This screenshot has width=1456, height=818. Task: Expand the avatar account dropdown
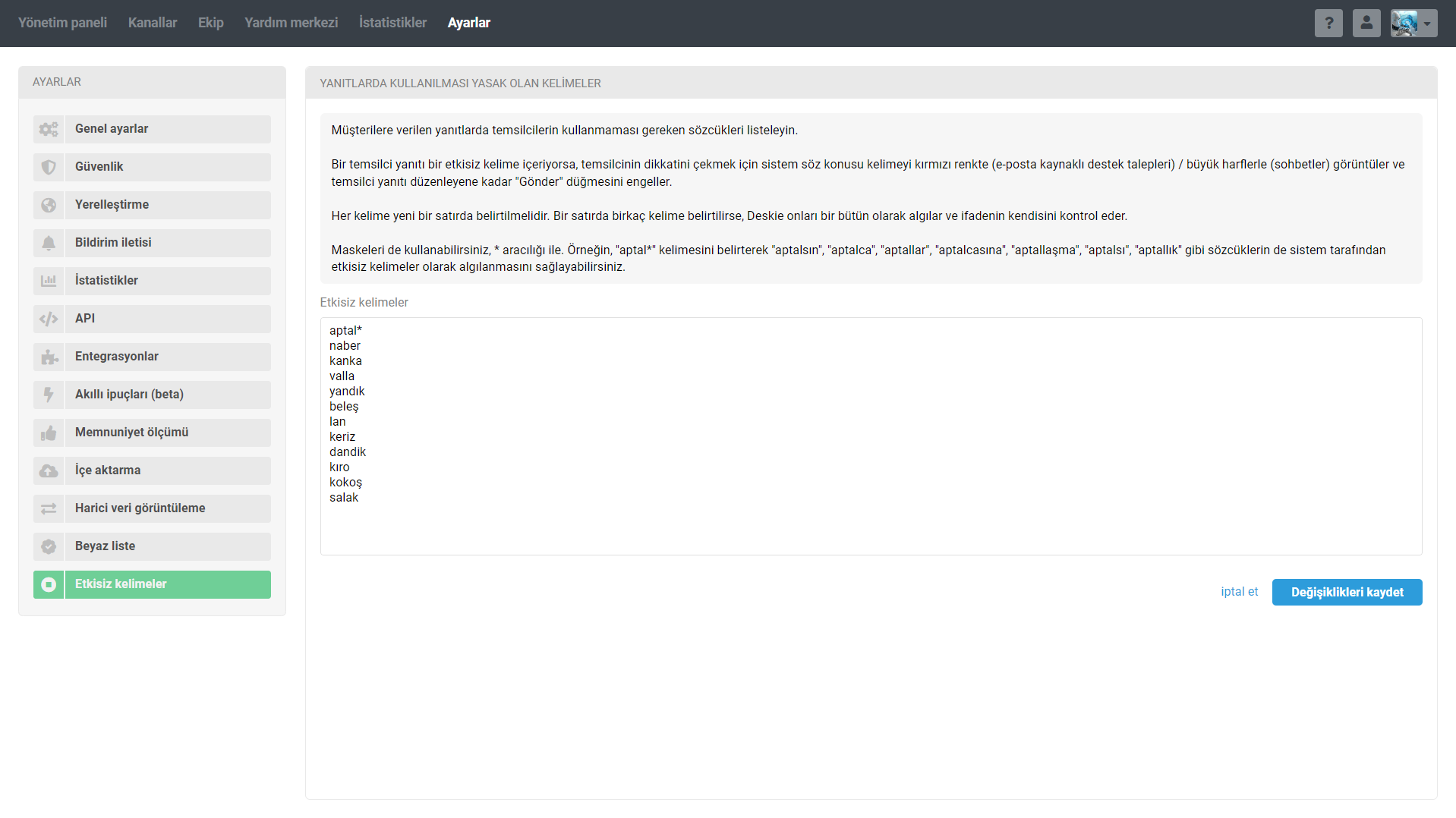coord(1413,24)
